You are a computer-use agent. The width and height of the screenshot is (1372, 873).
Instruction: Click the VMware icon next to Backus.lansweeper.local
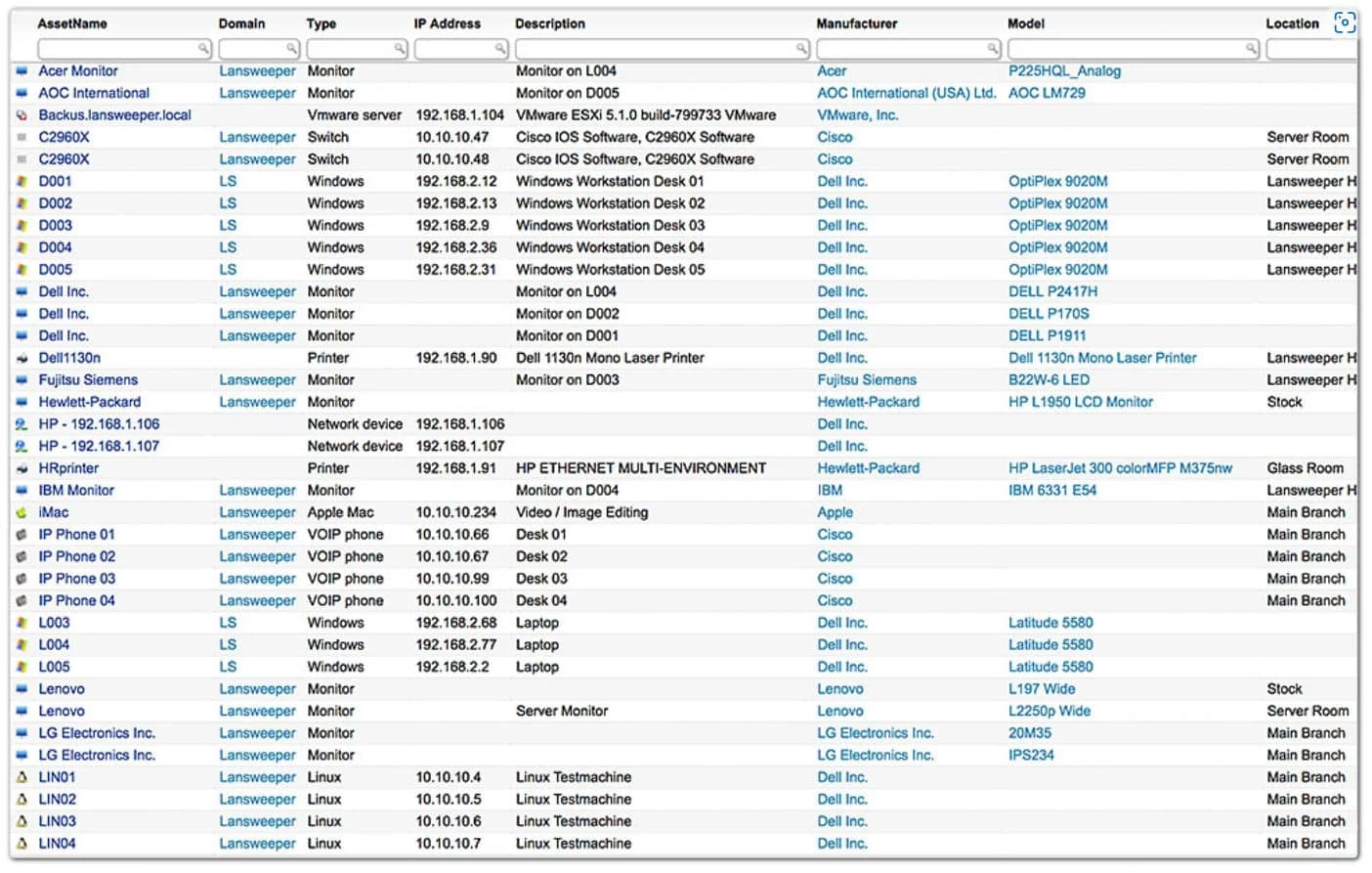point(21,115)
